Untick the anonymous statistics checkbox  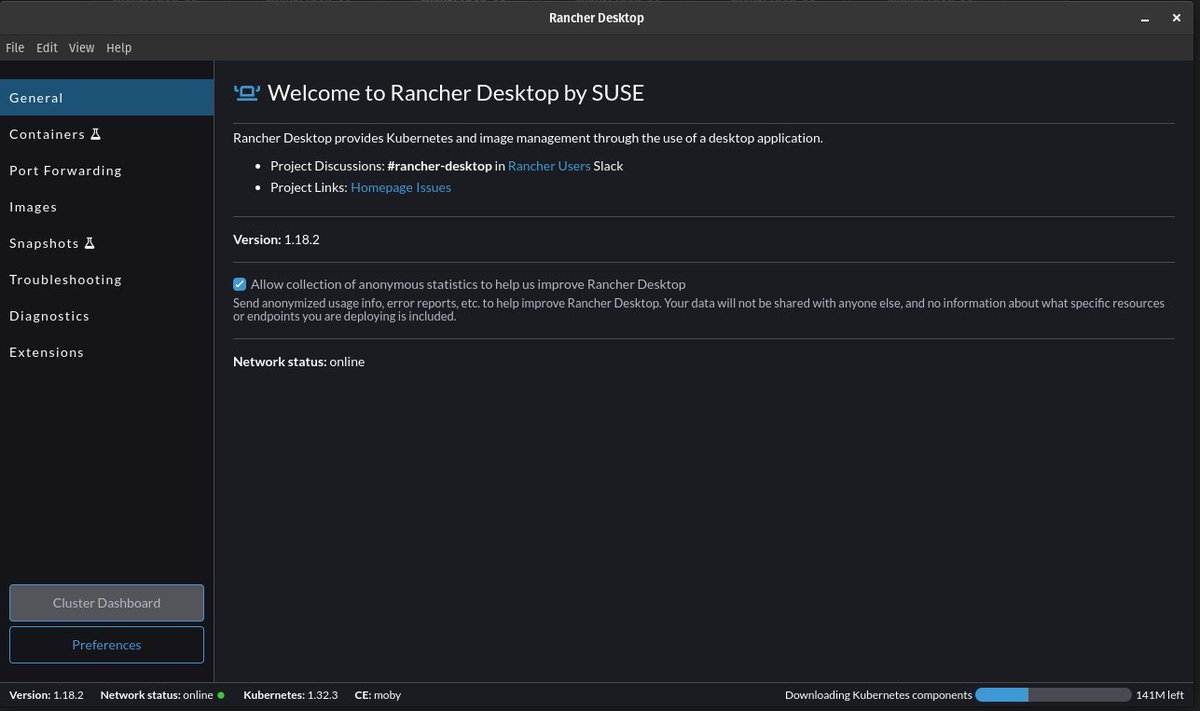240,284
